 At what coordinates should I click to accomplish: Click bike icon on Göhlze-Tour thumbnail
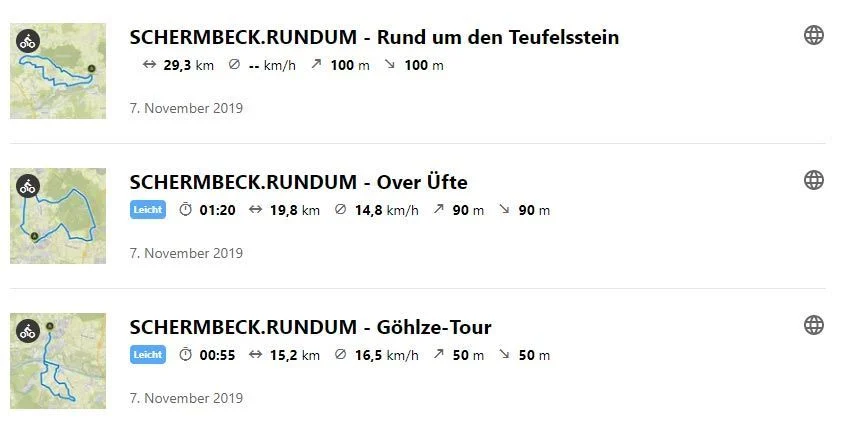click(28, 331)
